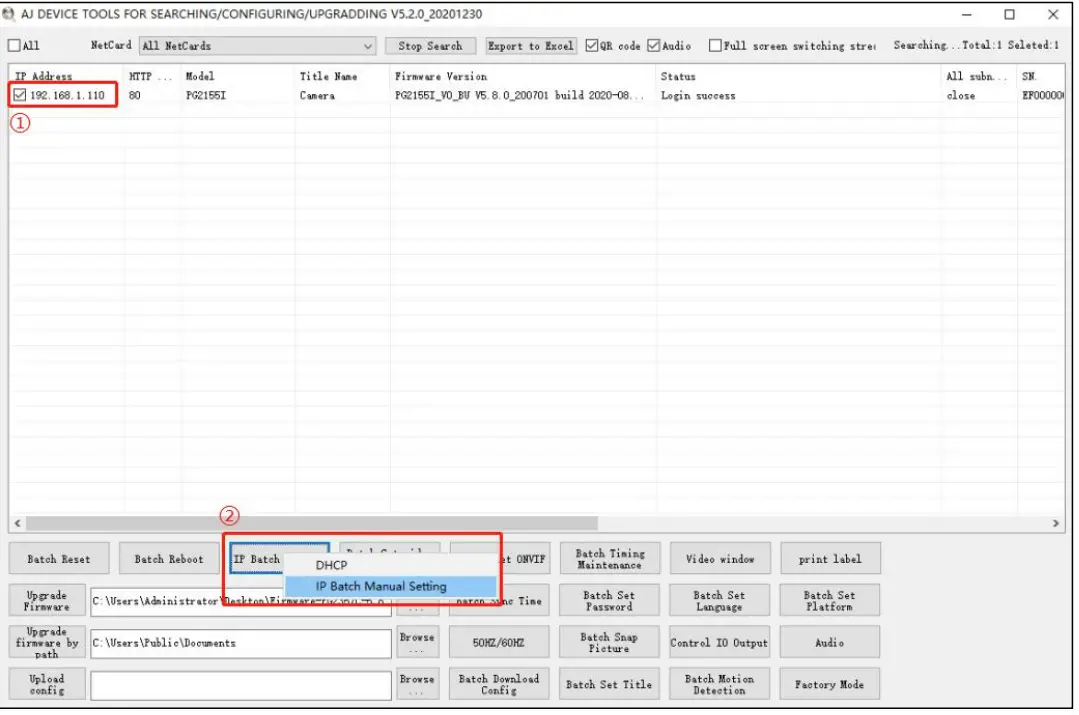Open the Video window button
The height and width of the screenshot is (715, 1079).
[720, 559]
